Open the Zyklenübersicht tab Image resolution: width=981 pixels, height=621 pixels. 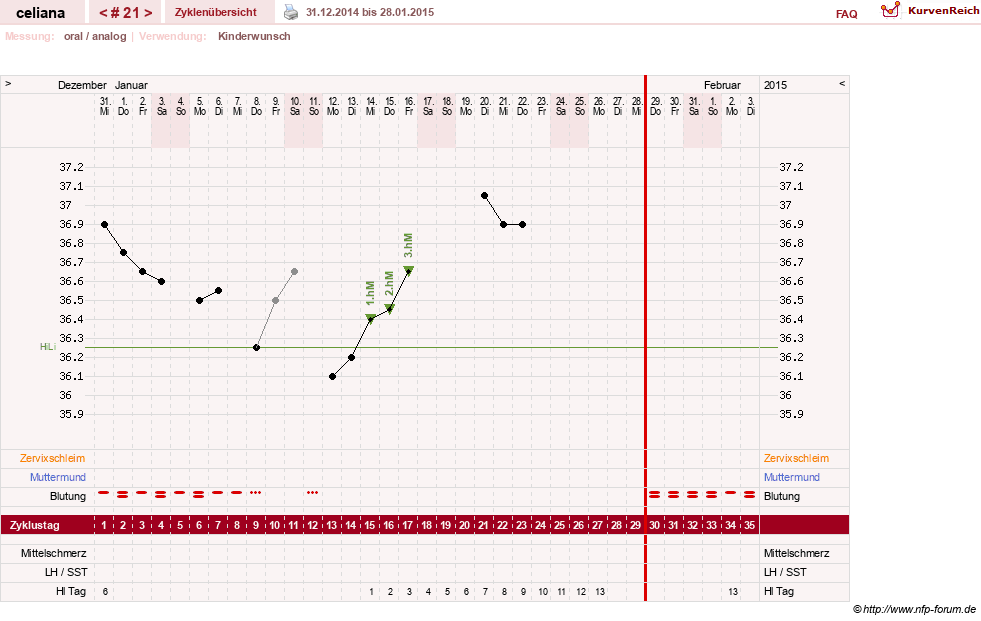[216, 12]
